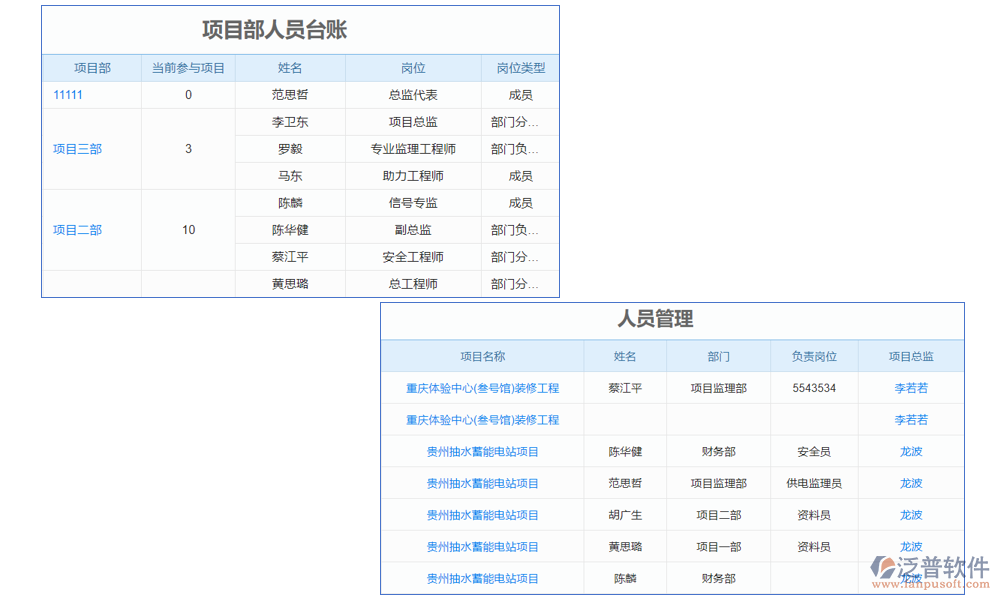Screen dimensions: 1000x600
Task: Open the 项目三部 department details
Action: coord(75,148)
